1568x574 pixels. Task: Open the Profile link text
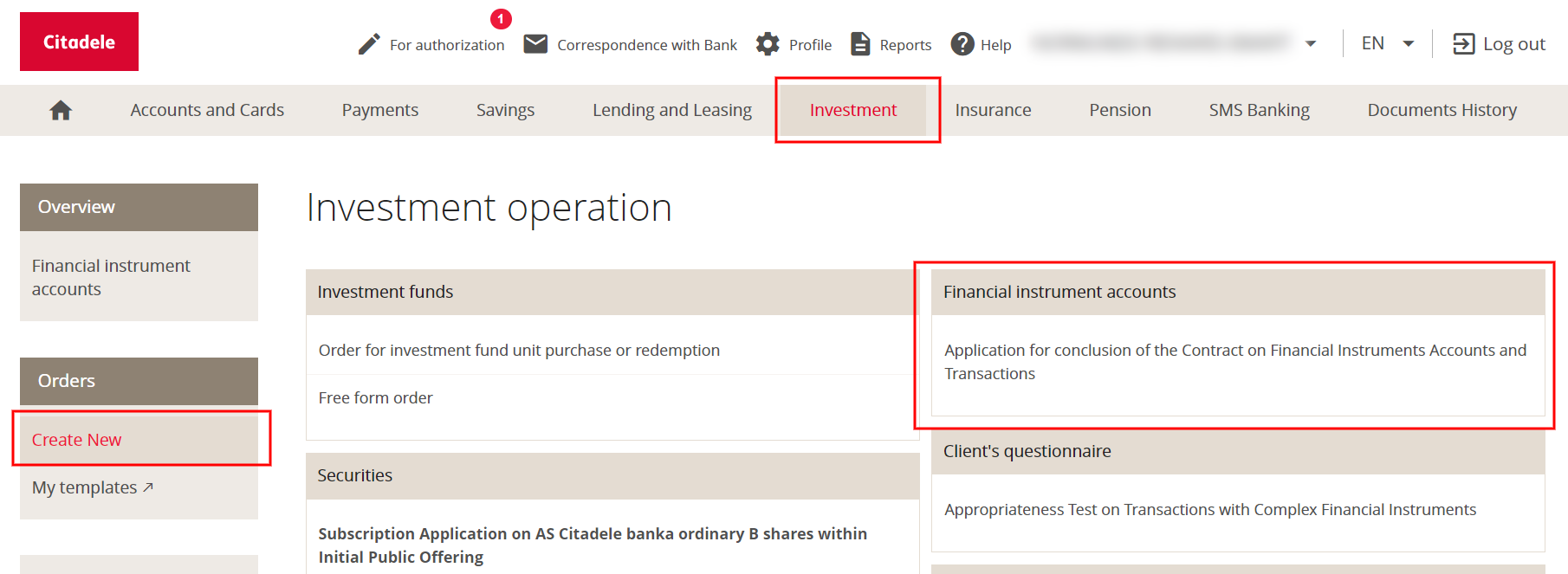tap(810, 45)
